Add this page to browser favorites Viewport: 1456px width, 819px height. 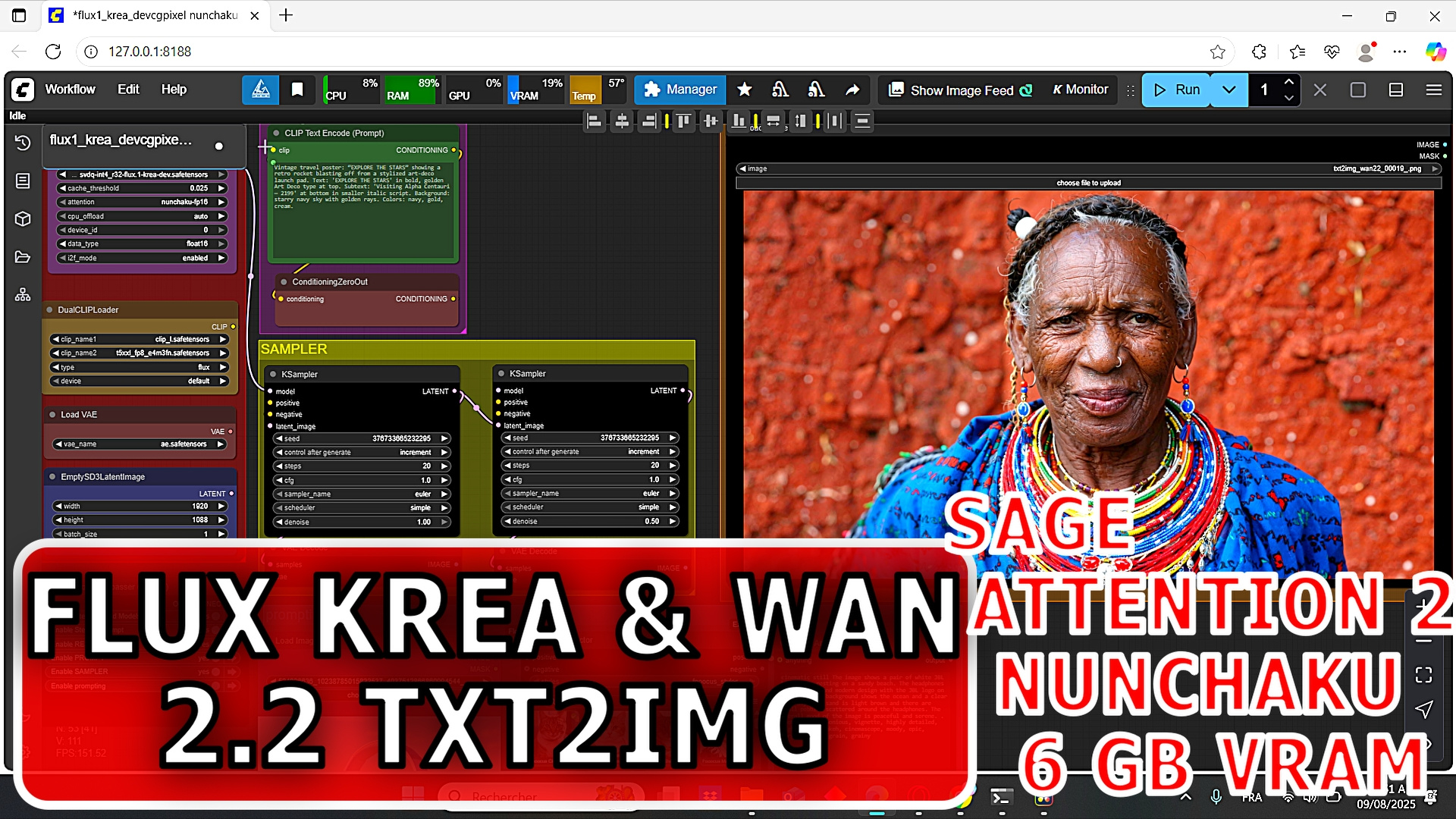(x=1218, y=52)
